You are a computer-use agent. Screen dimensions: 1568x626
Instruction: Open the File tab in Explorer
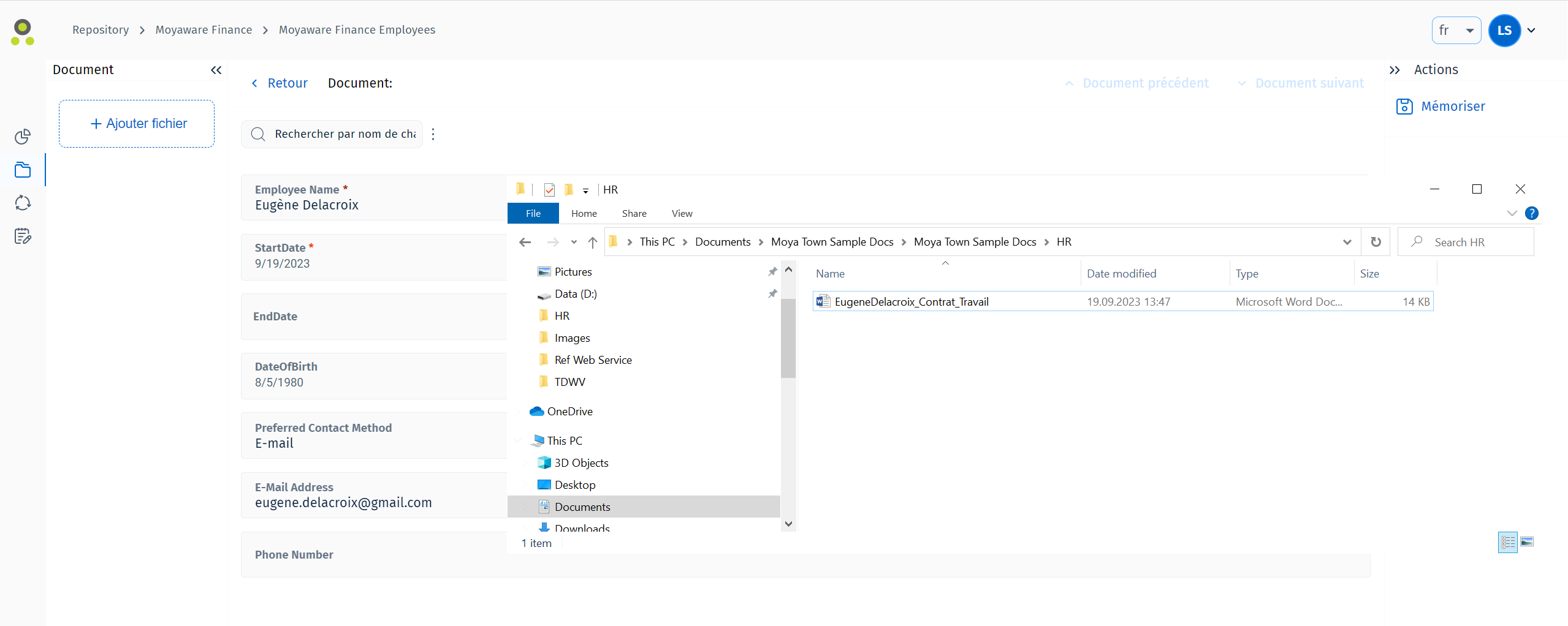click(533, 213)
